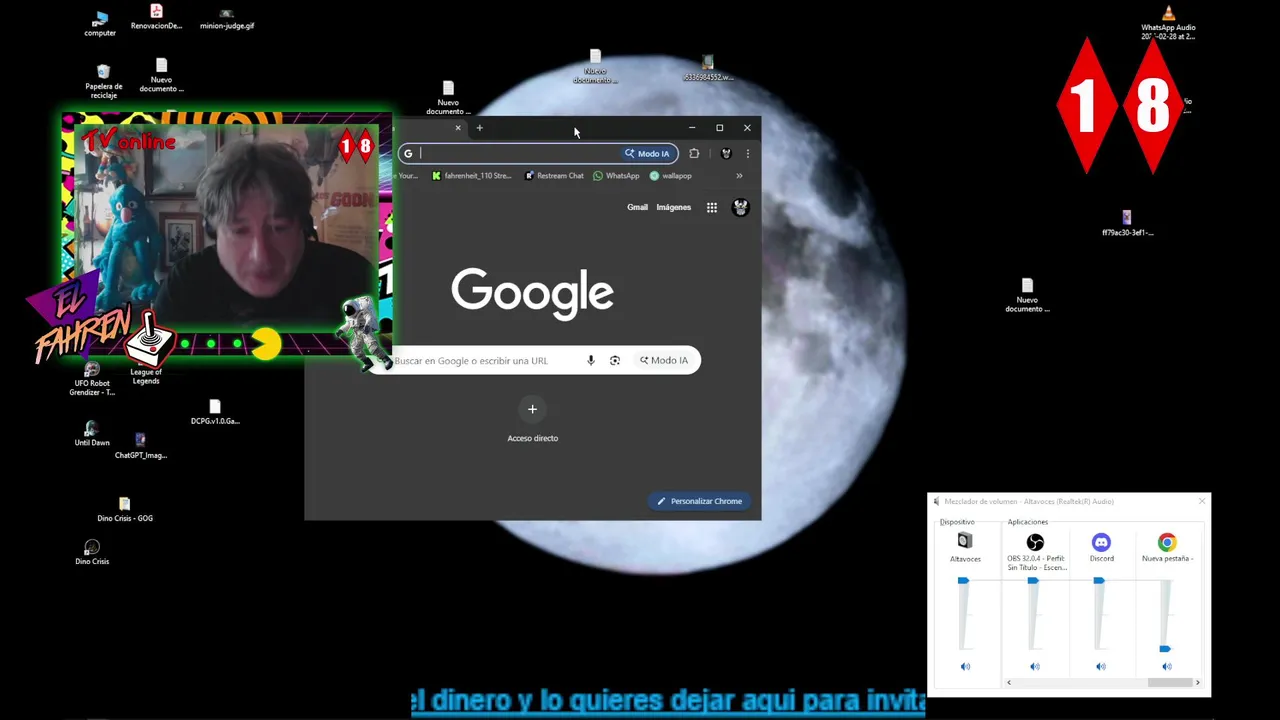Click the Altavoces device icon in the mixer

pyautogui.click(x=965, y=541)
